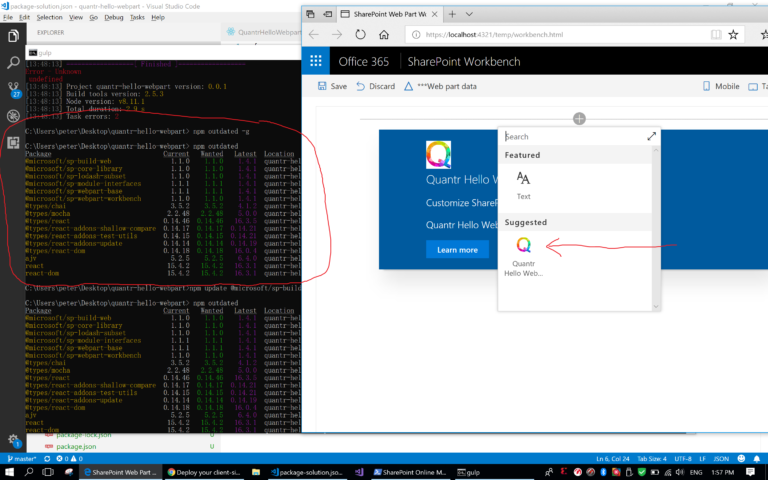Open the Extensions view icon
Screen dimensions: 768x480
coord(13,143)
